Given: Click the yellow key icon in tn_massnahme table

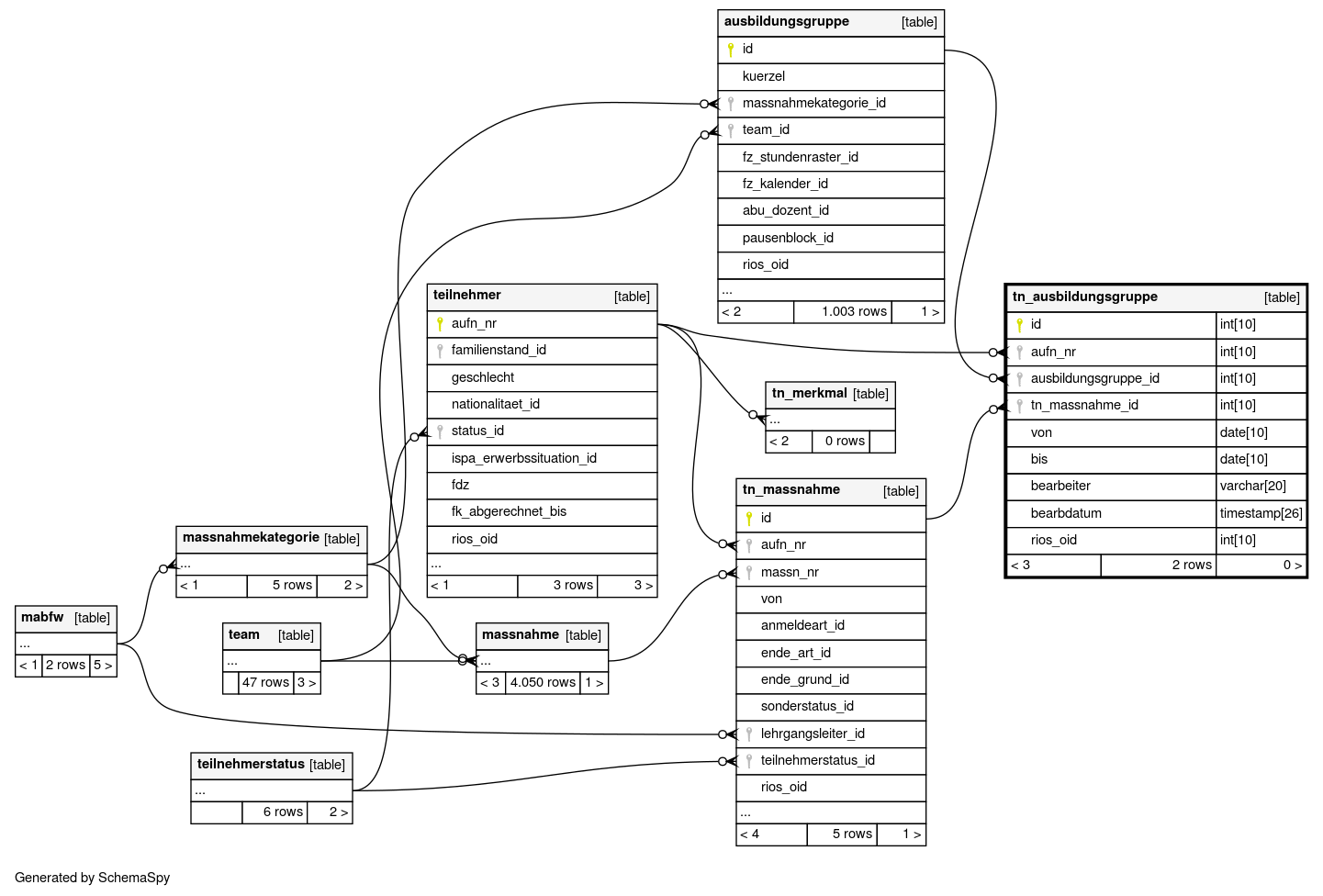Looking at the screenshot, I should click(x=749, y=519).
